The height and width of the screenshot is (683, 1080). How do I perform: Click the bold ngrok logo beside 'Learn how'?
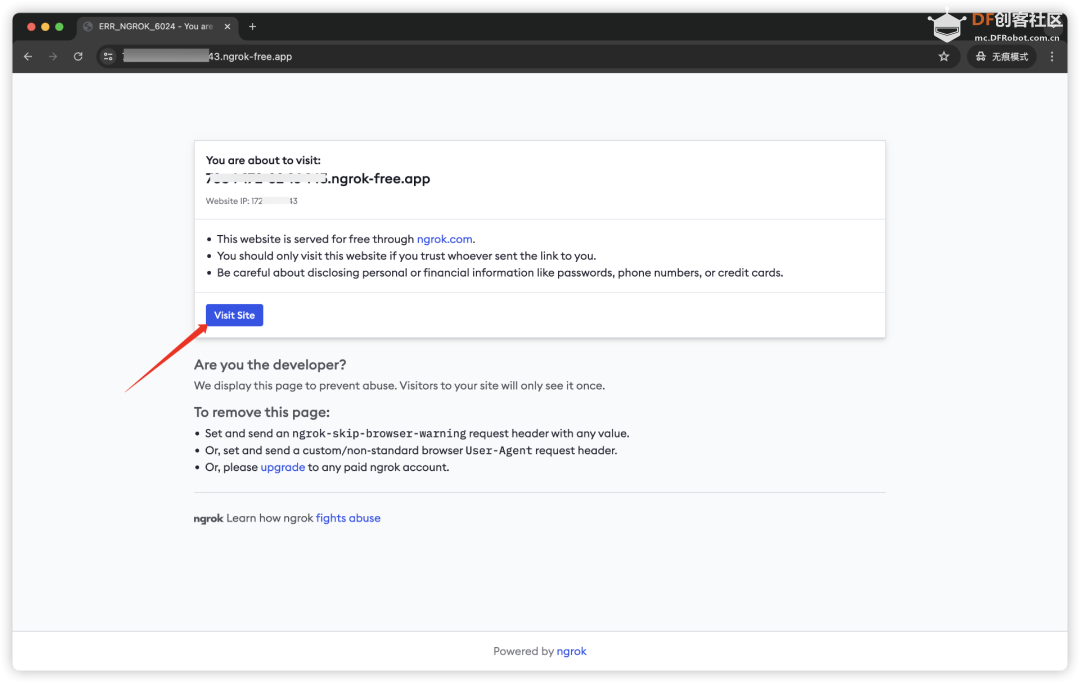coord(208,518)
